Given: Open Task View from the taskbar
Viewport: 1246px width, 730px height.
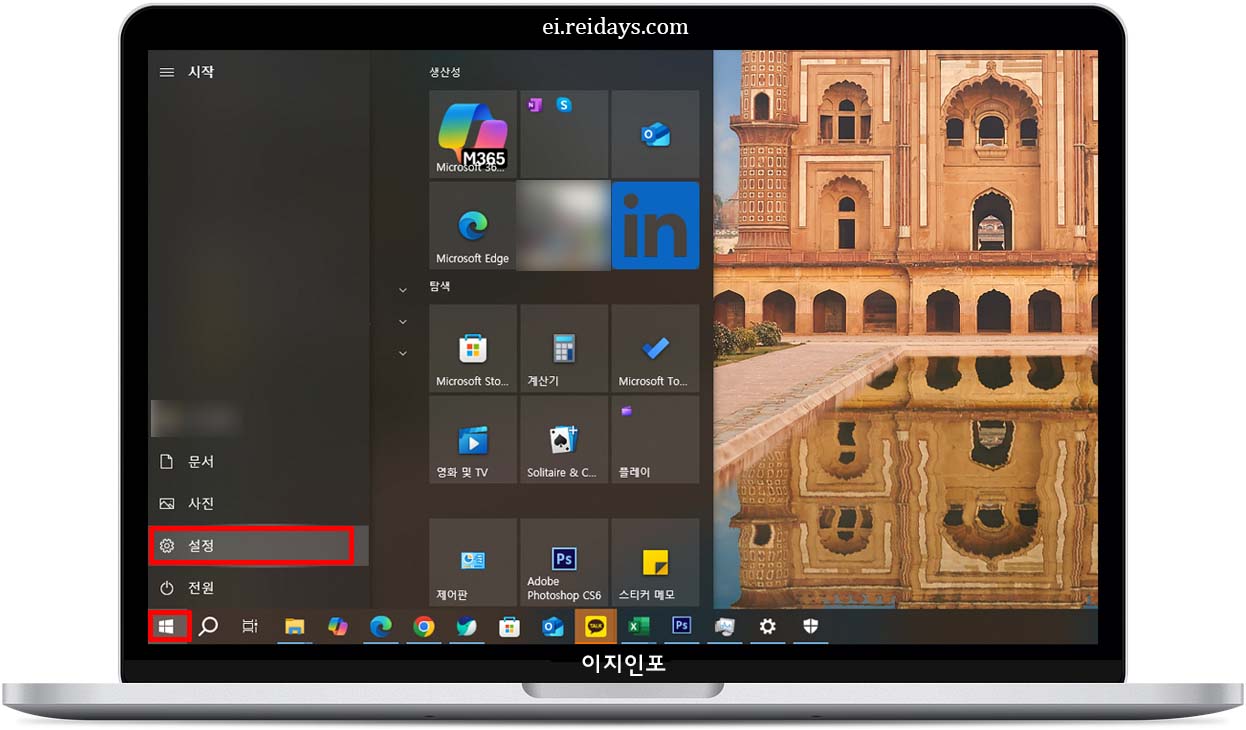Looking at the screenshot, I should [248, 626].
